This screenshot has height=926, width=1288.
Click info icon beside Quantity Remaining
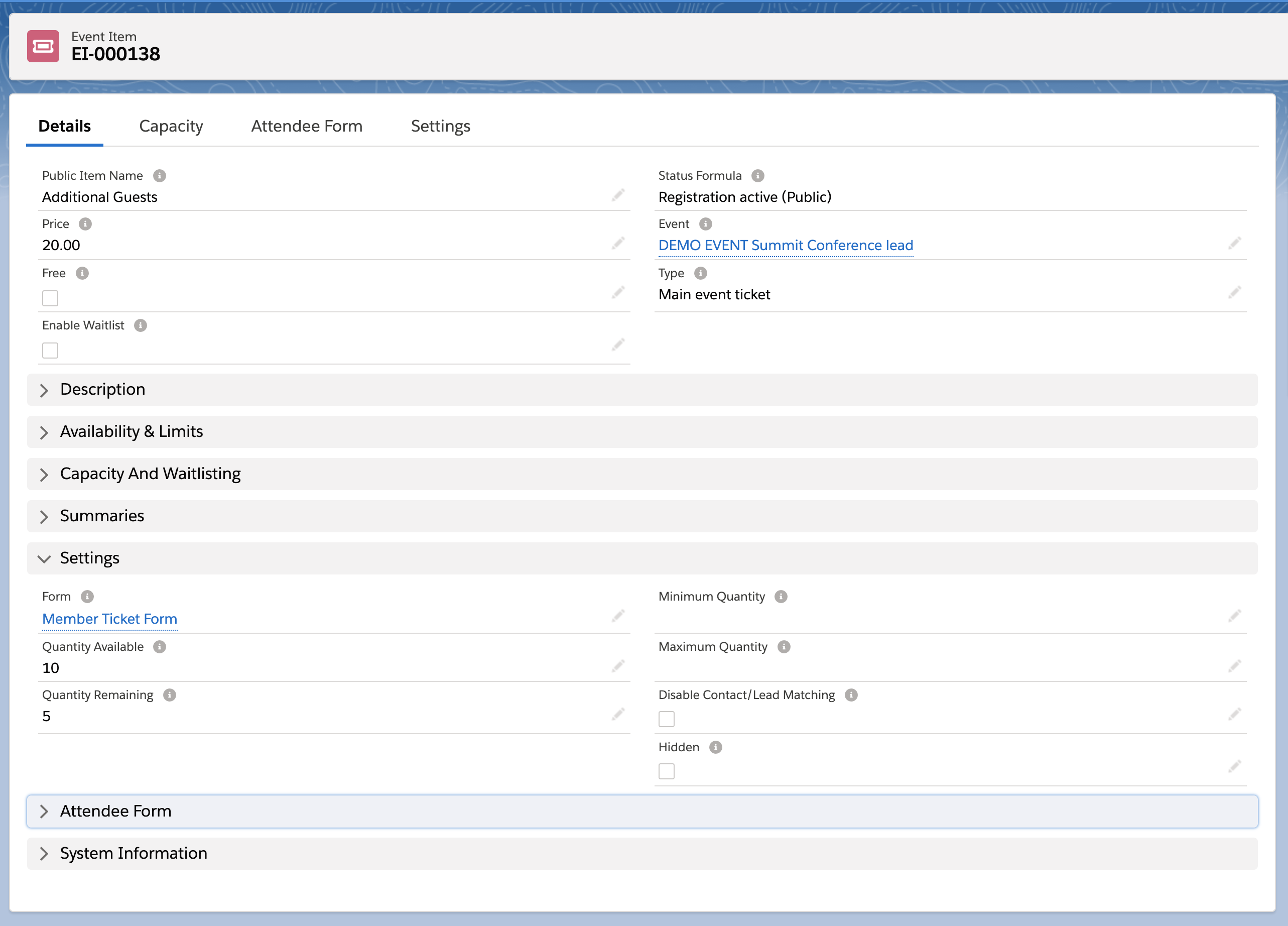(x=170, y=695)
